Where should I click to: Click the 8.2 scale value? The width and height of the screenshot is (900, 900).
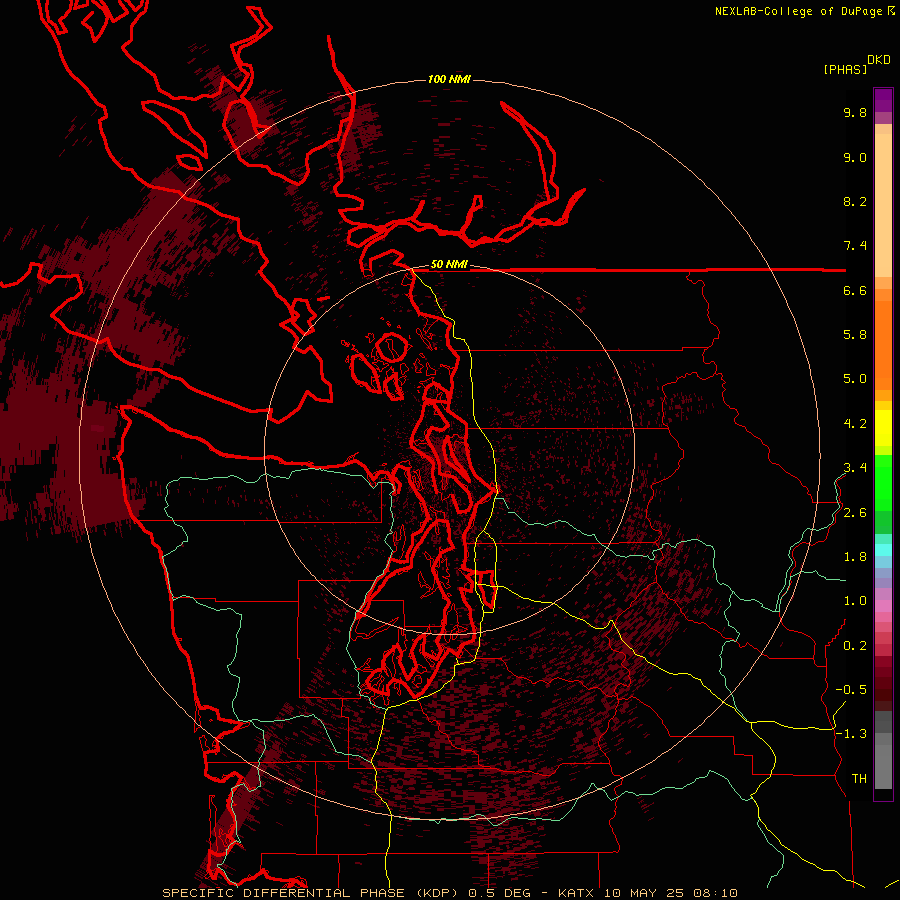click(855, 201)
